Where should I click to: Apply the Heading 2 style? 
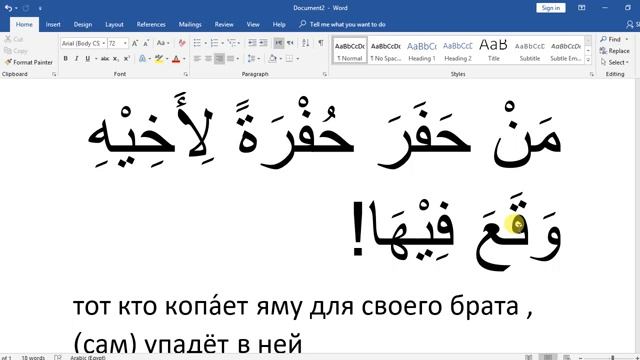(458, 51)
